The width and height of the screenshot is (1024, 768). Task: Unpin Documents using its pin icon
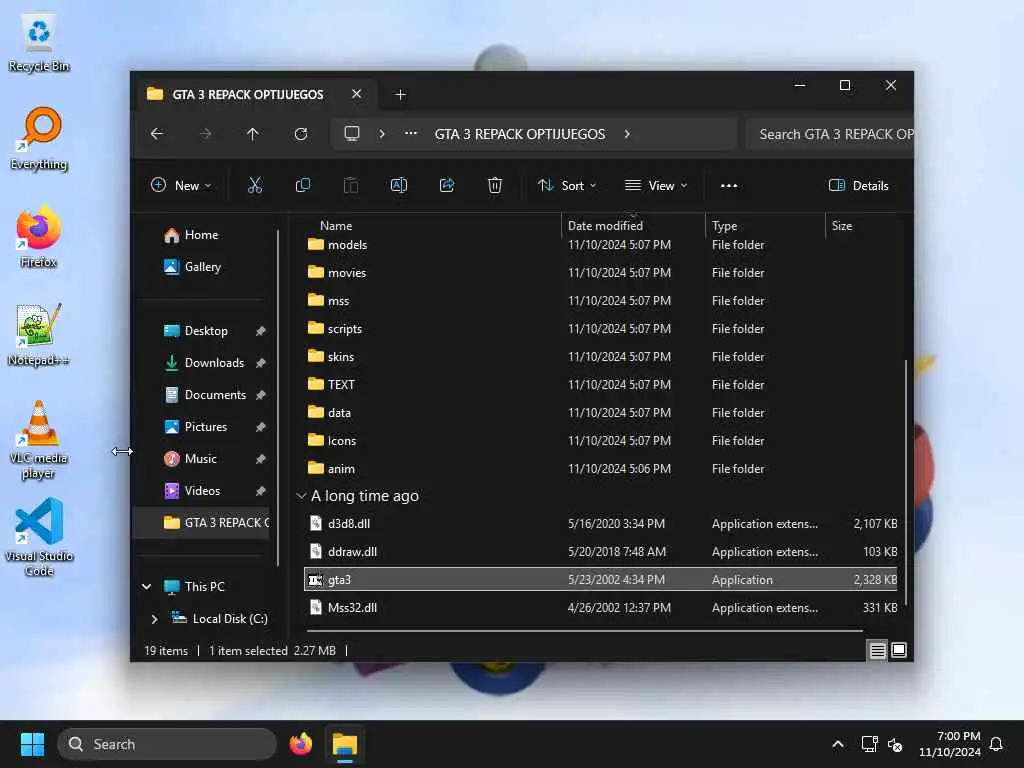pos(261,395)
